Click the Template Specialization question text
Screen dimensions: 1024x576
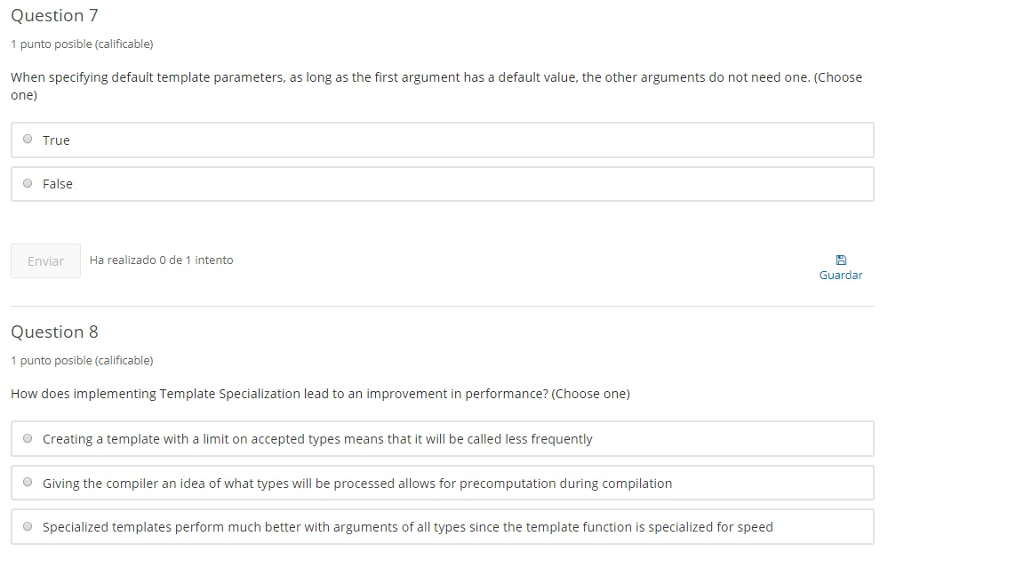320,394
